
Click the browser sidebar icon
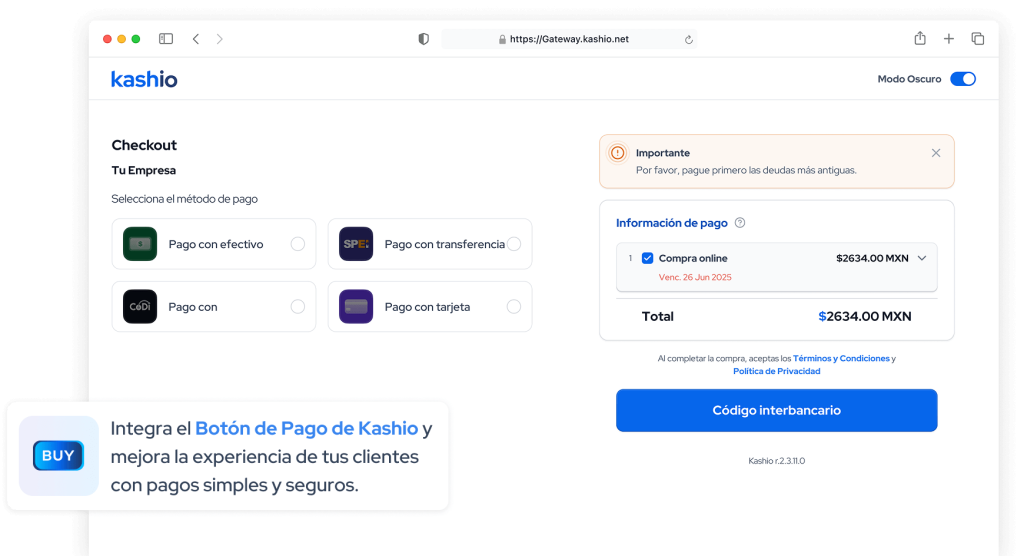click(x=166, y=39)
